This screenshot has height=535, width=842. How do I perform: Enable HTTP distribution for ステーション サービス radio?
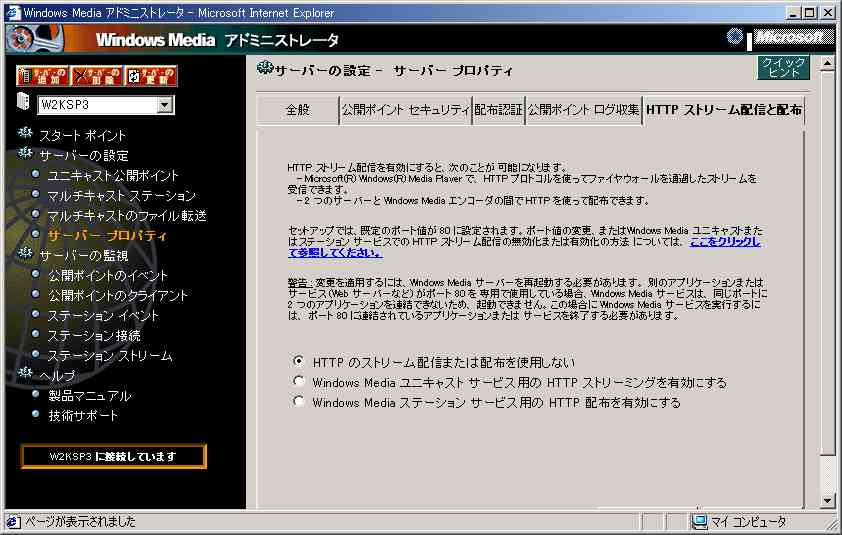[x=299, y=401]
